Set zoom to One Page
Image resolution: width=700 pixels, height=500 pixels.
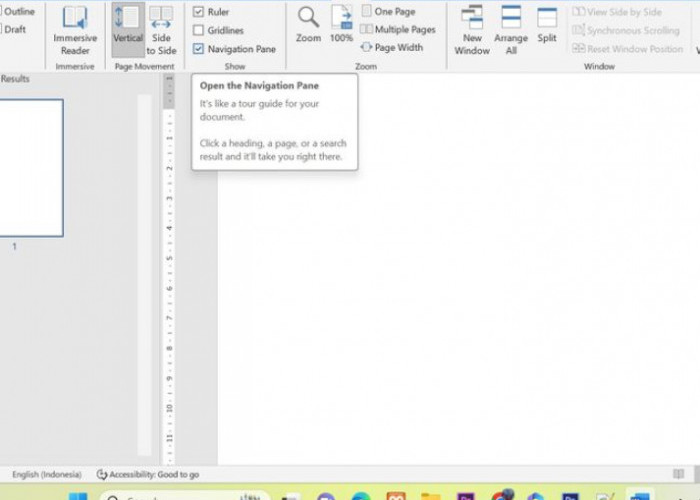(x=388, y=12)
